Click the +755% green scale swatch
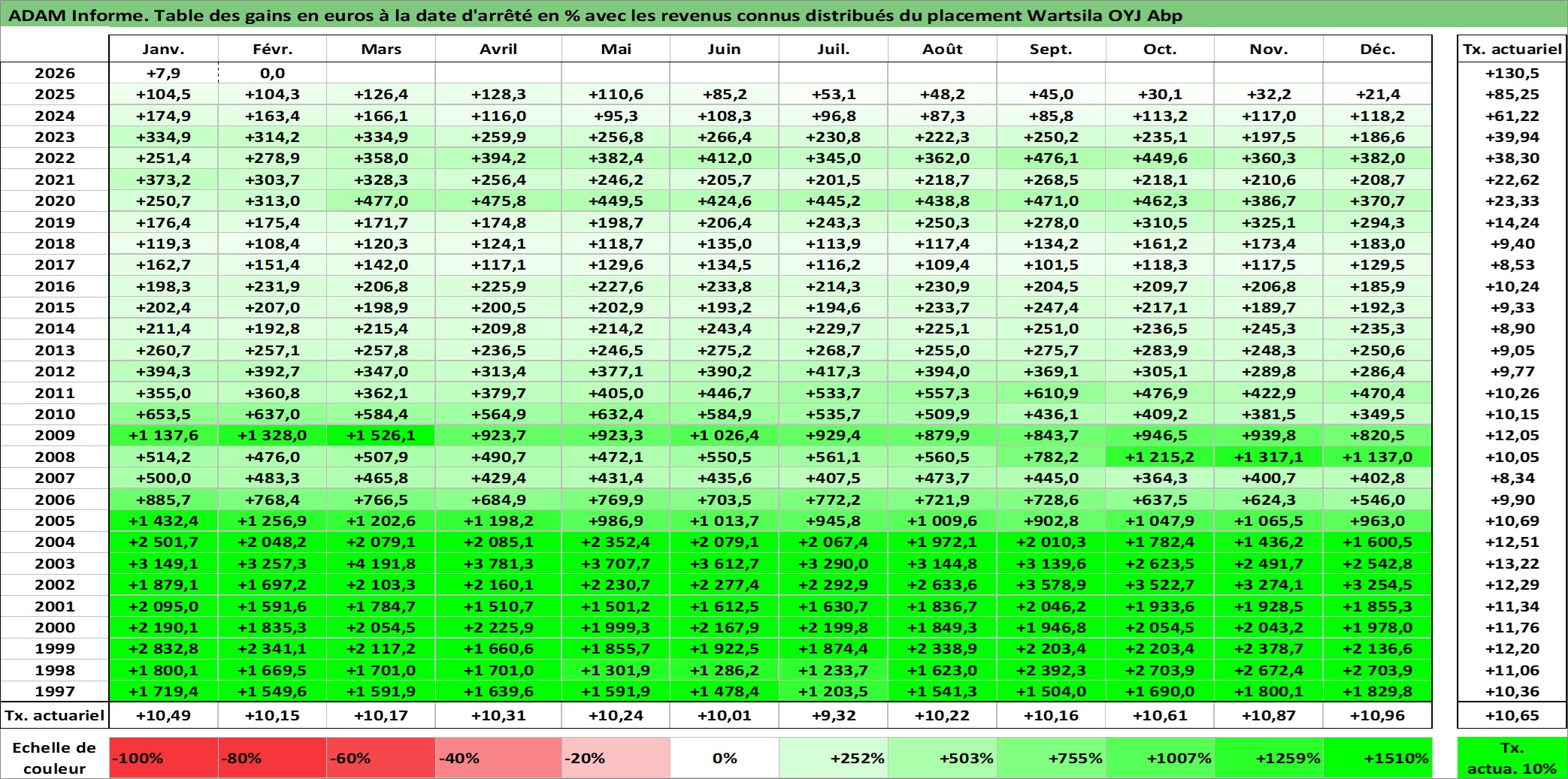Image resolution: width=1568 pixels, height=779 pixels. click(1051, 758)
